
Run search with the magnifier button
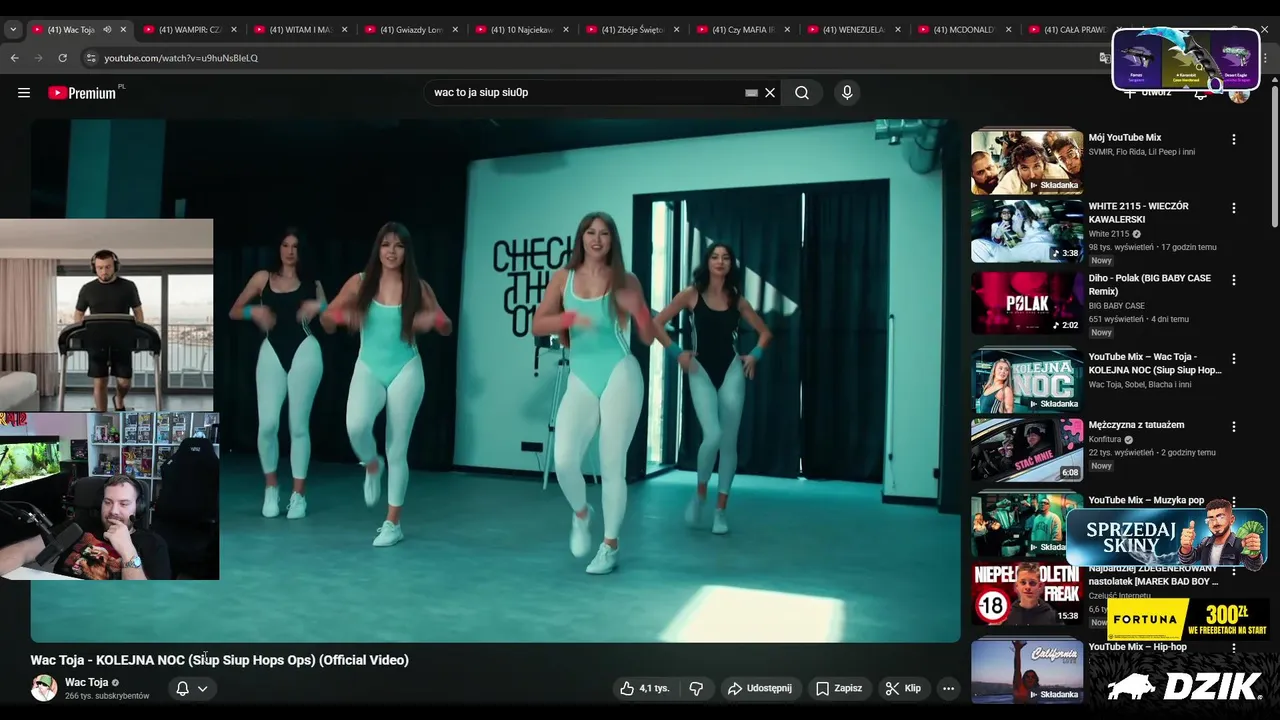point(802,93)
